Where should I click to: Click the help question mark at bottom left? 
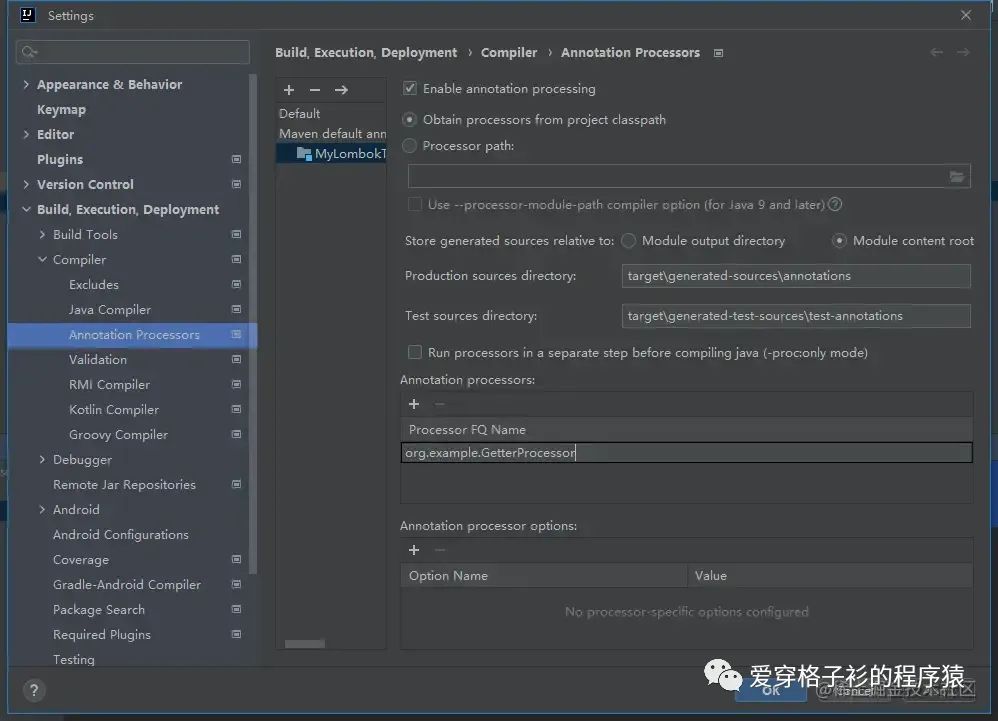coord(33,690)
